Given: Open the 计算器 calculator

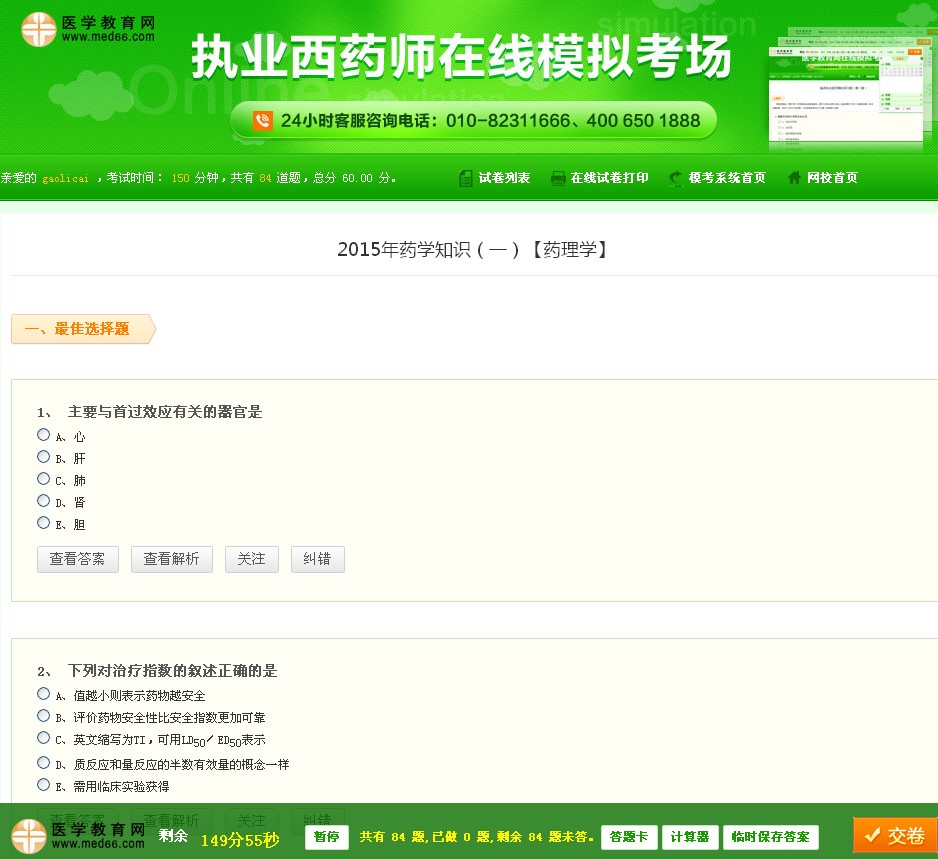Looking at the screenshot, I should tap(689, 836).
